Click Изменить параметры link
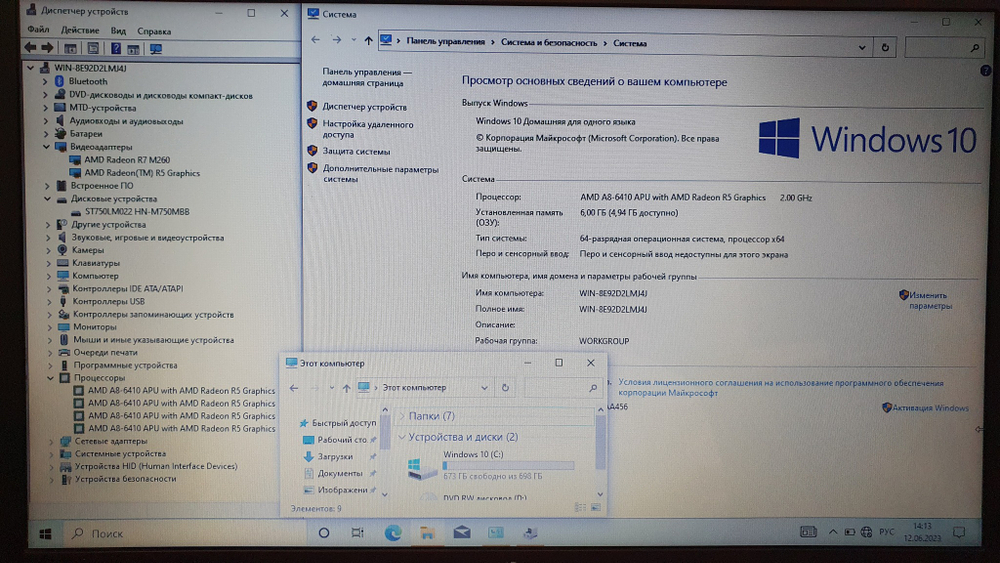This screenshot has height=563, width=1000. point(930,300)
